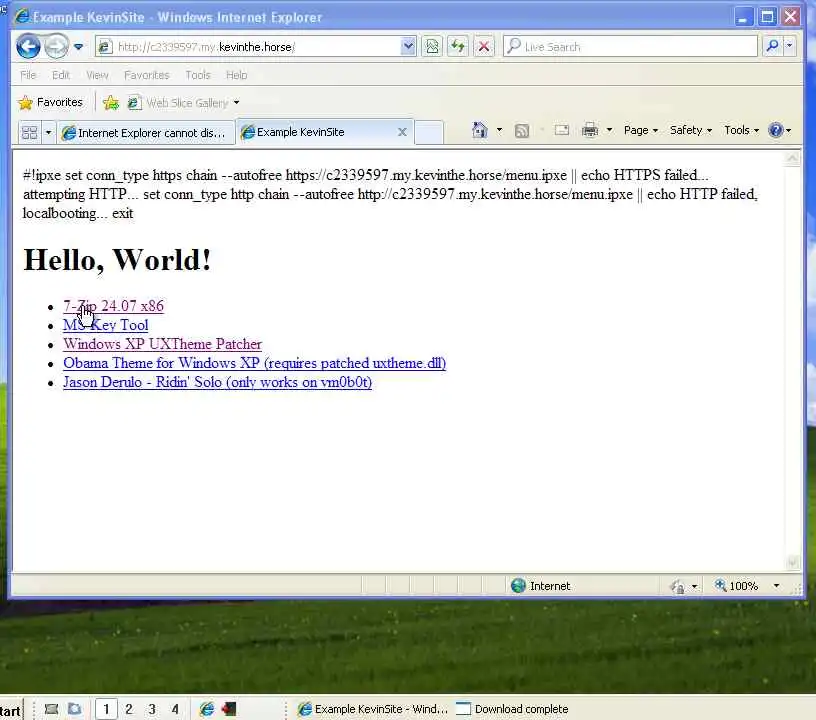Close the Example KevinSite tab
Viewport: 816px width, 720px height.
(x=402, y=132)
